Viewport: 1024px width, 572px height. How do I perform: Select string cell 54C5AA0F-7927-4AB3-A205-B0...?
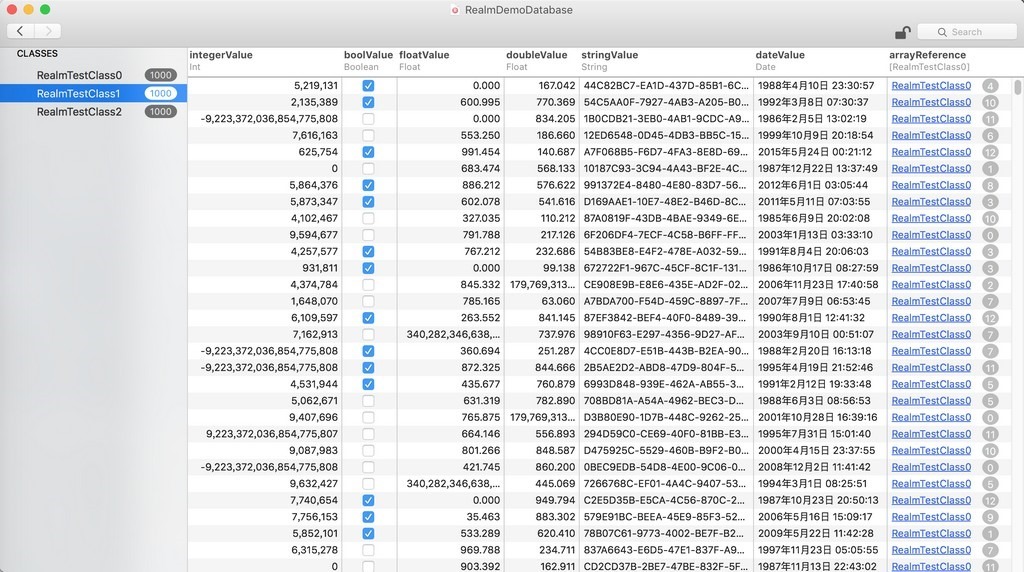tap(666, 102)
